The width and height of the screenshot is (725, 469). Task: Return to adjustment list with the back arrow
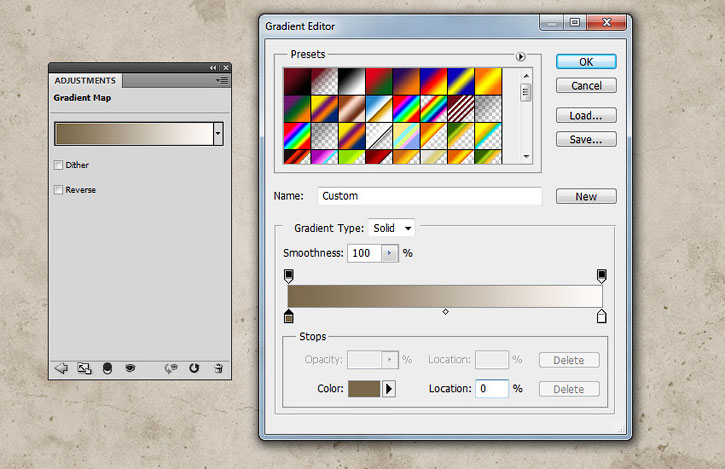pos(61,368)
